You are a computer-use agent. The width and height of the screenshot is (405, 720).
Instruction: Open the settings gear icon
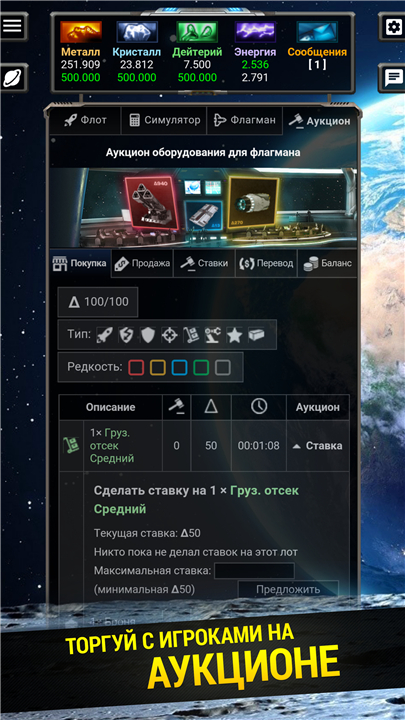pos(393,27)
